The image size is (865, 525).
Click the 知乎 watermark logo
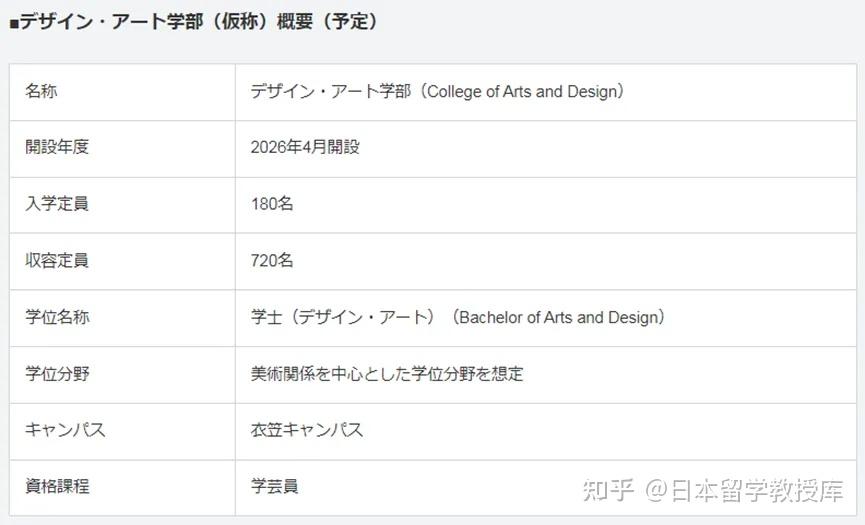pyautogui.click(x=608, y=490)
